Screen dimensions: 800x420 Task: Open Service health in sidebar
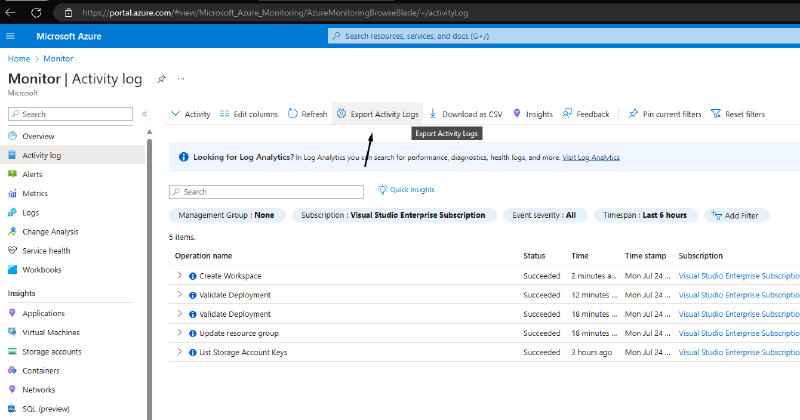(46, 250)
